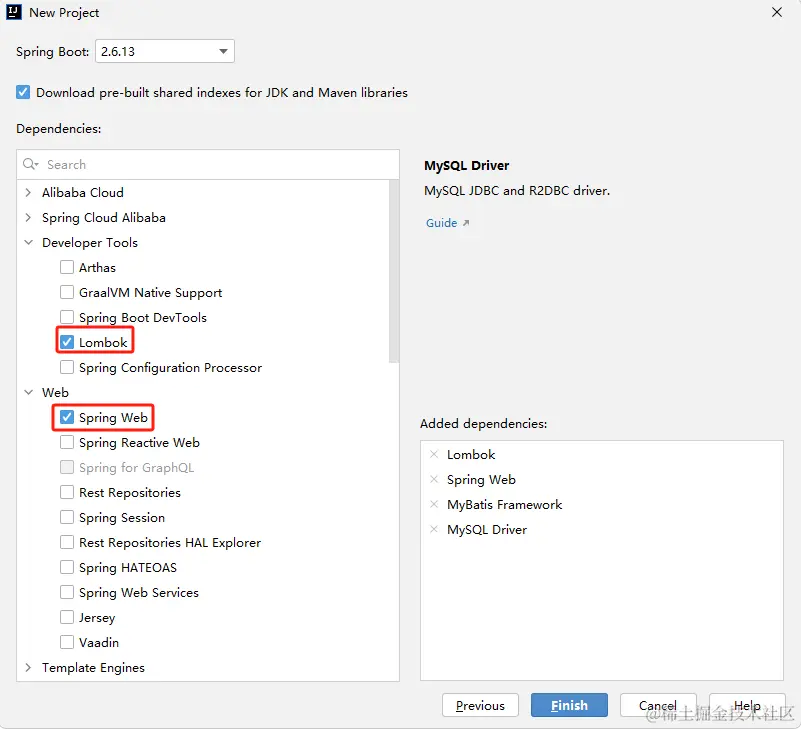Click the search magnifier icon
Image resolution: width=801 pixels, height=729 pixels.
click(30, 164)
